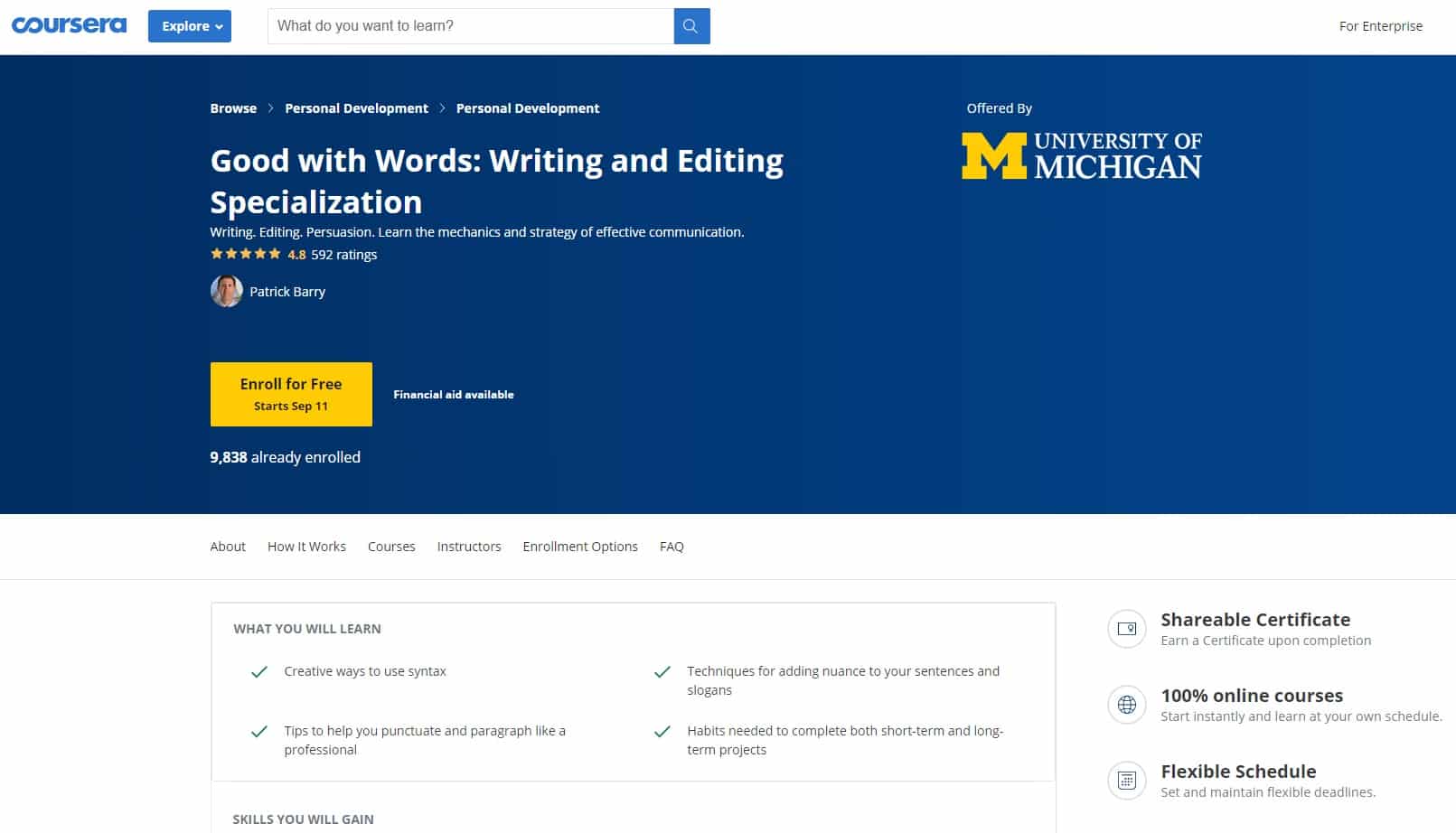Open the Explore dropdown menu
Image resolution: width=1456 pixels, height=833 pixels.
click(190, 26)
